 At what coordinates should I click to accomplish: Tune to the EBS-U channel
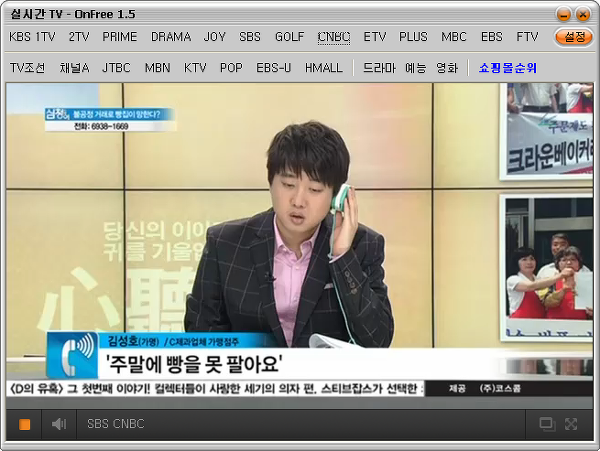(274, 68)
